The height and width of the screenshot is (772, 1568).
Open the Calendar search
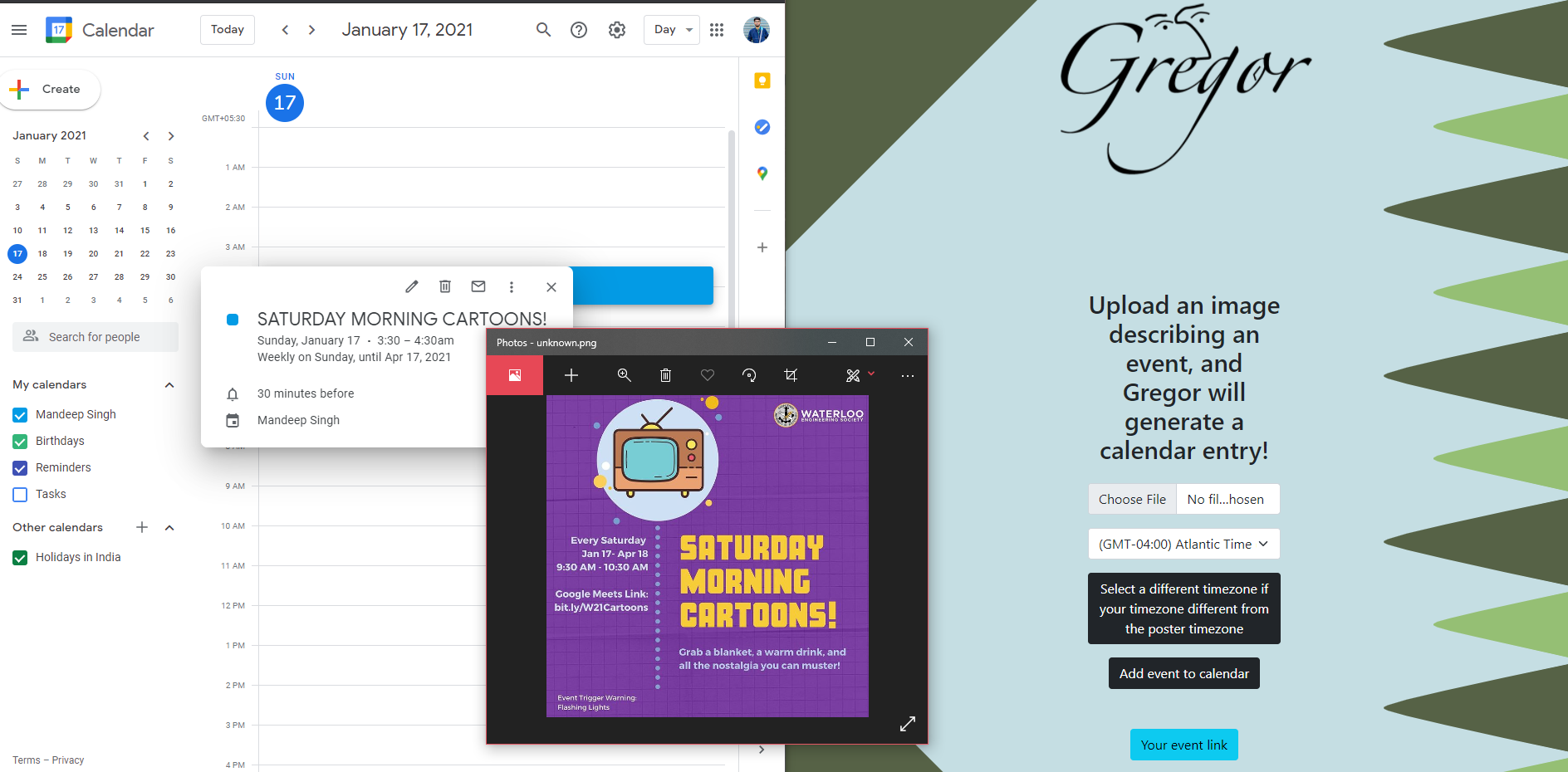click(x=543, y=30)
